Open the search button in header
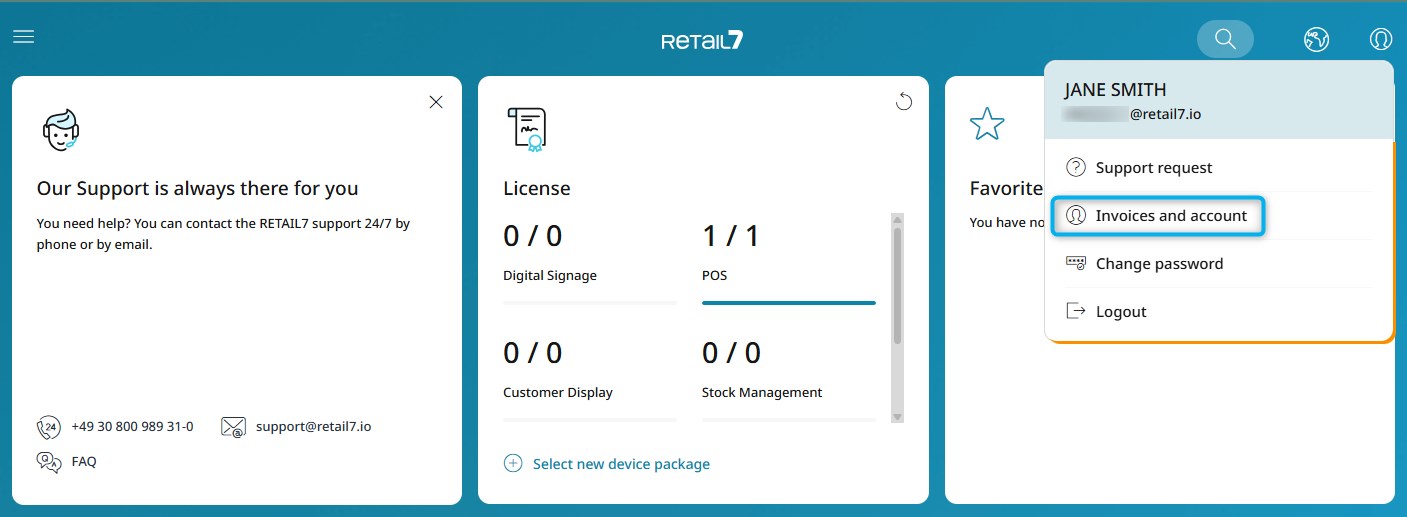The image size is (1407, 517). click(1225, 39)
